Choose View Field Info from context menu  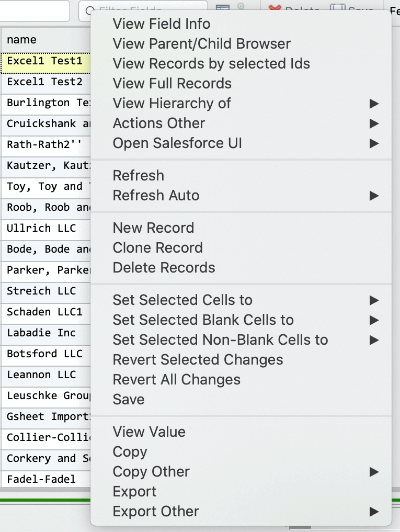tap(241, 24)
